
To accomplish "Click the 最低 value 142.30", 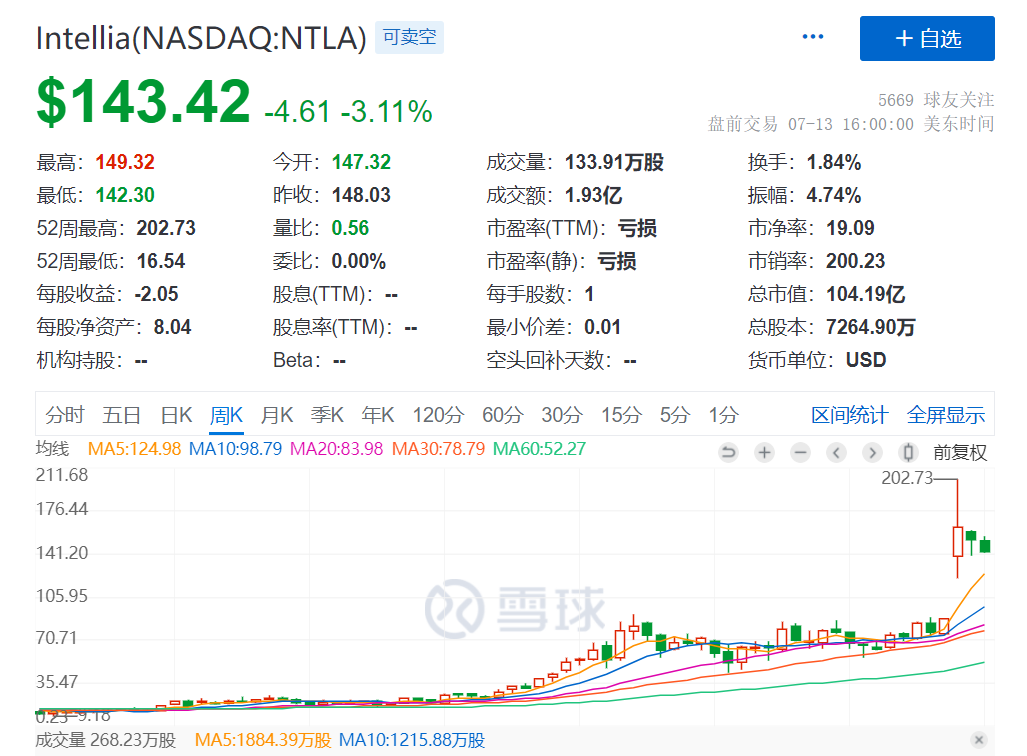I will 125,195.
